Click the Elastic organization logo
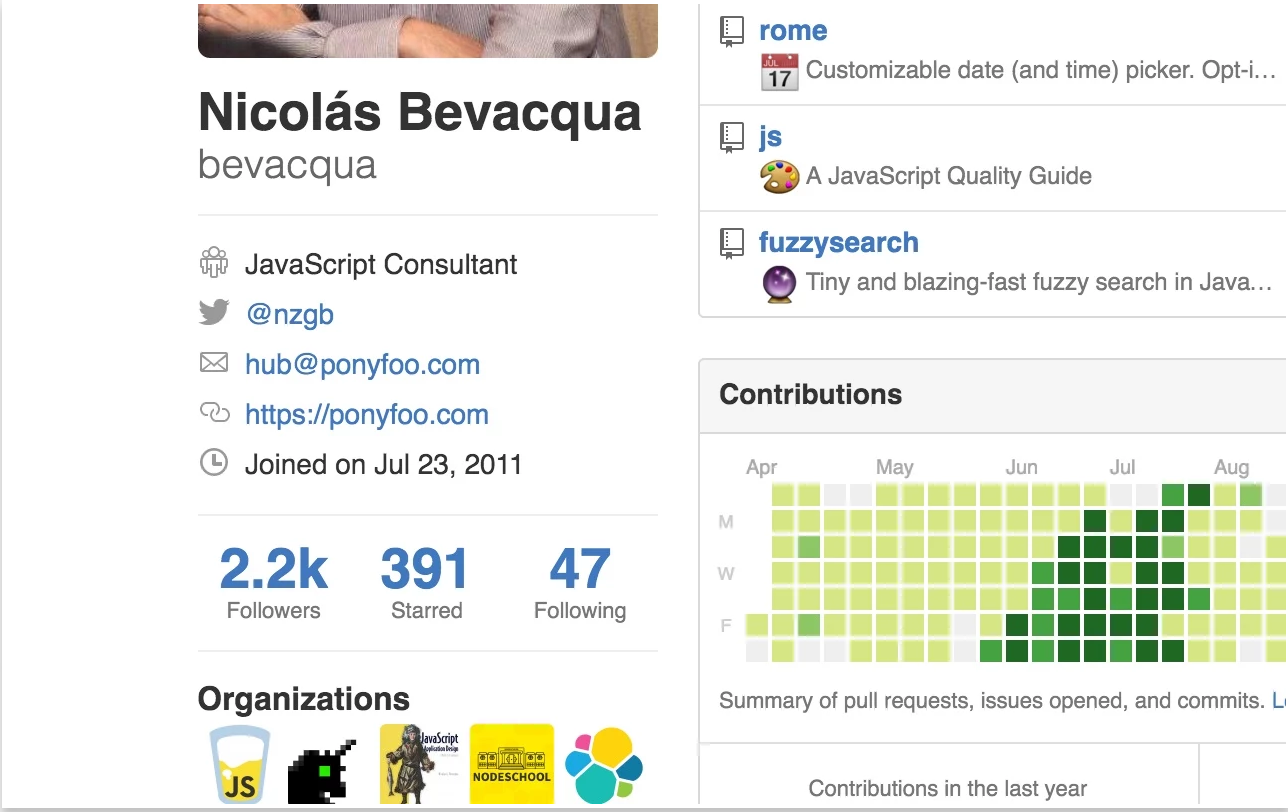The width and height of the screenshot is (1288, 812). (x=602, y=763)
